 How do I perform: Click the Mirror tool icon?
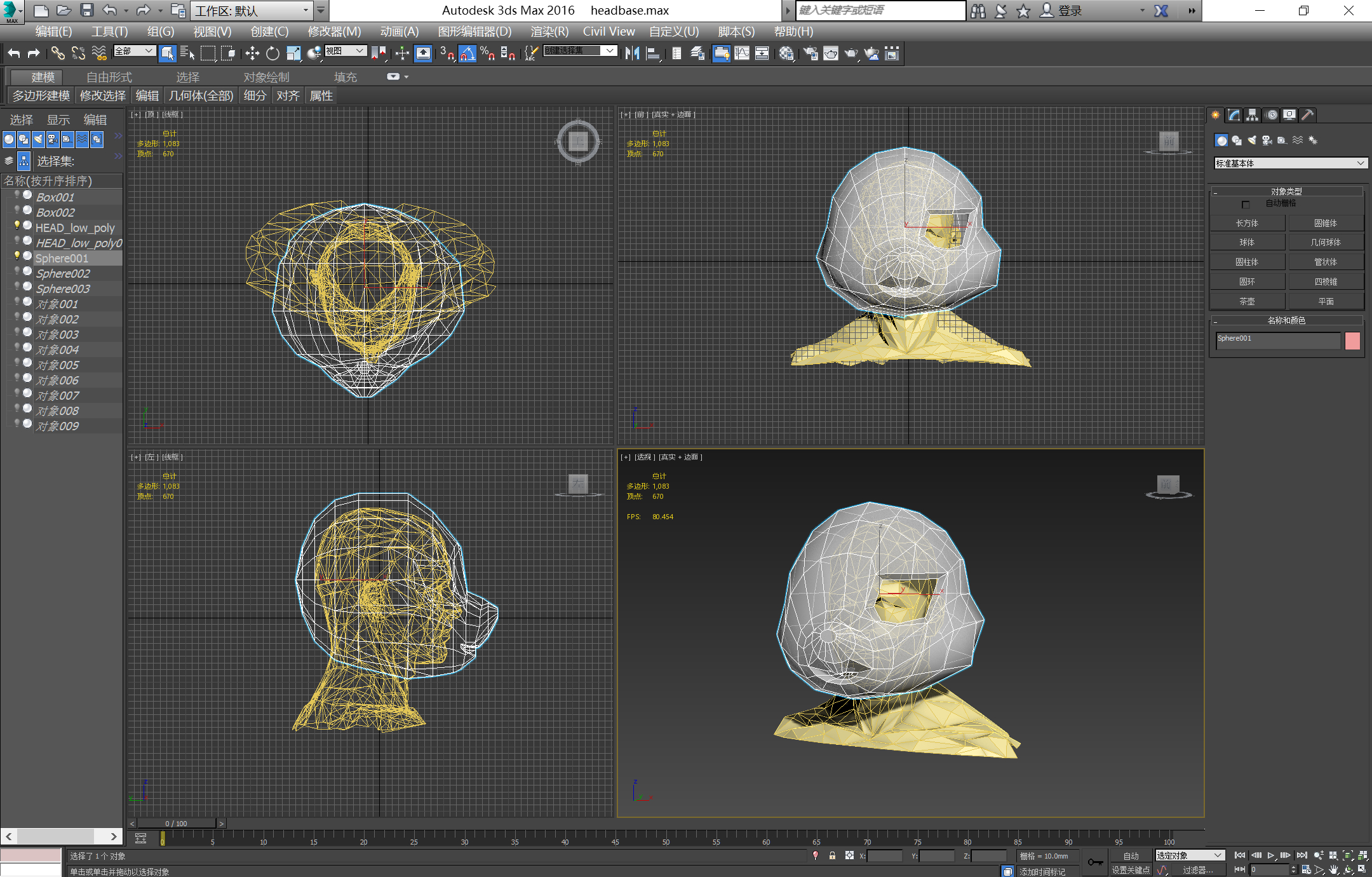coord(632,53)
